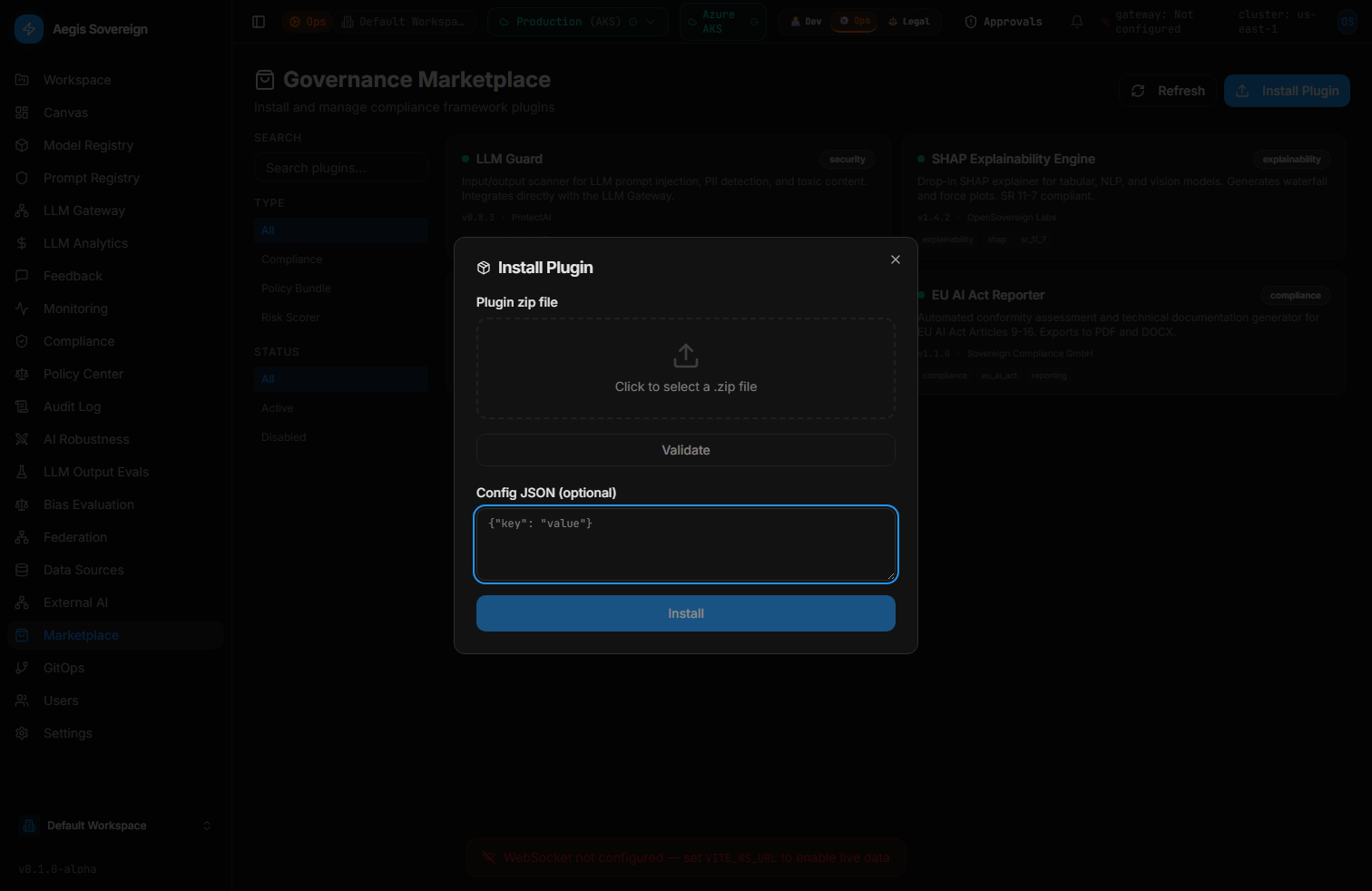Close the Install Plugin dialog
The width and height of the screenshot is (1372, 891).
pos(896,259)
